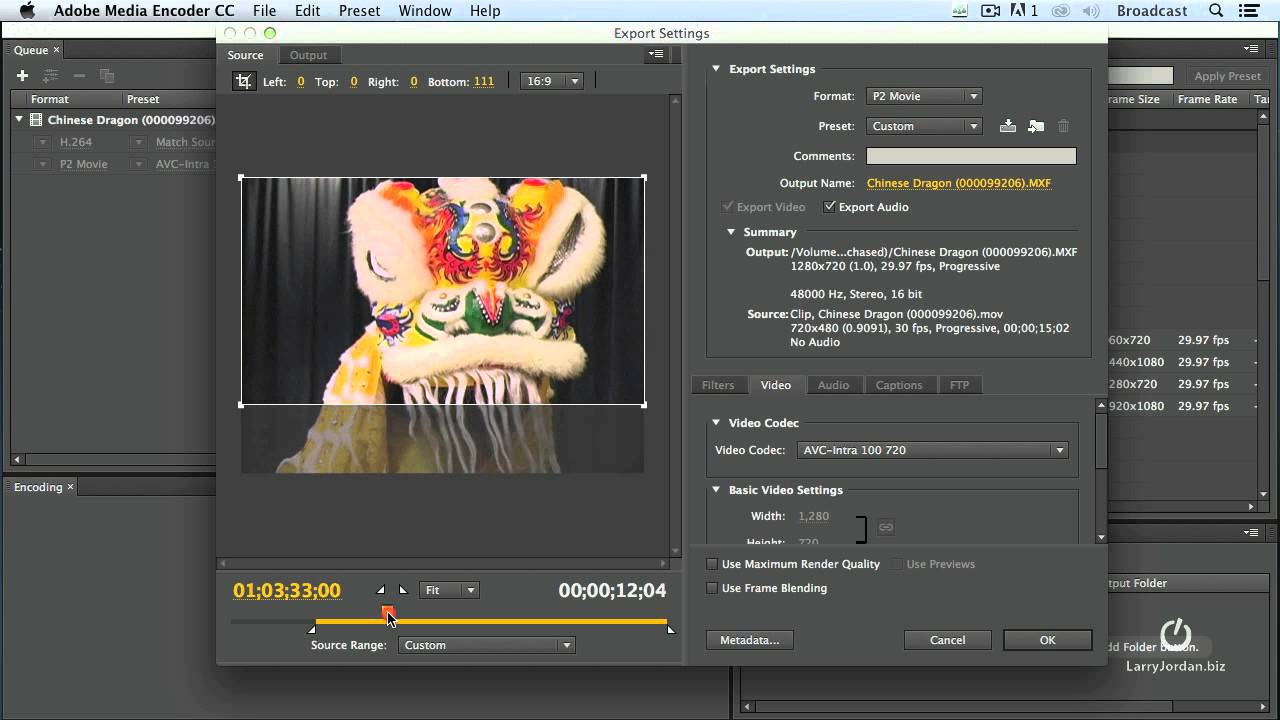Click Add Source plus icon in Queue panel
Viewport: 1280px width, 720px height.
click(x=21, y=75)
